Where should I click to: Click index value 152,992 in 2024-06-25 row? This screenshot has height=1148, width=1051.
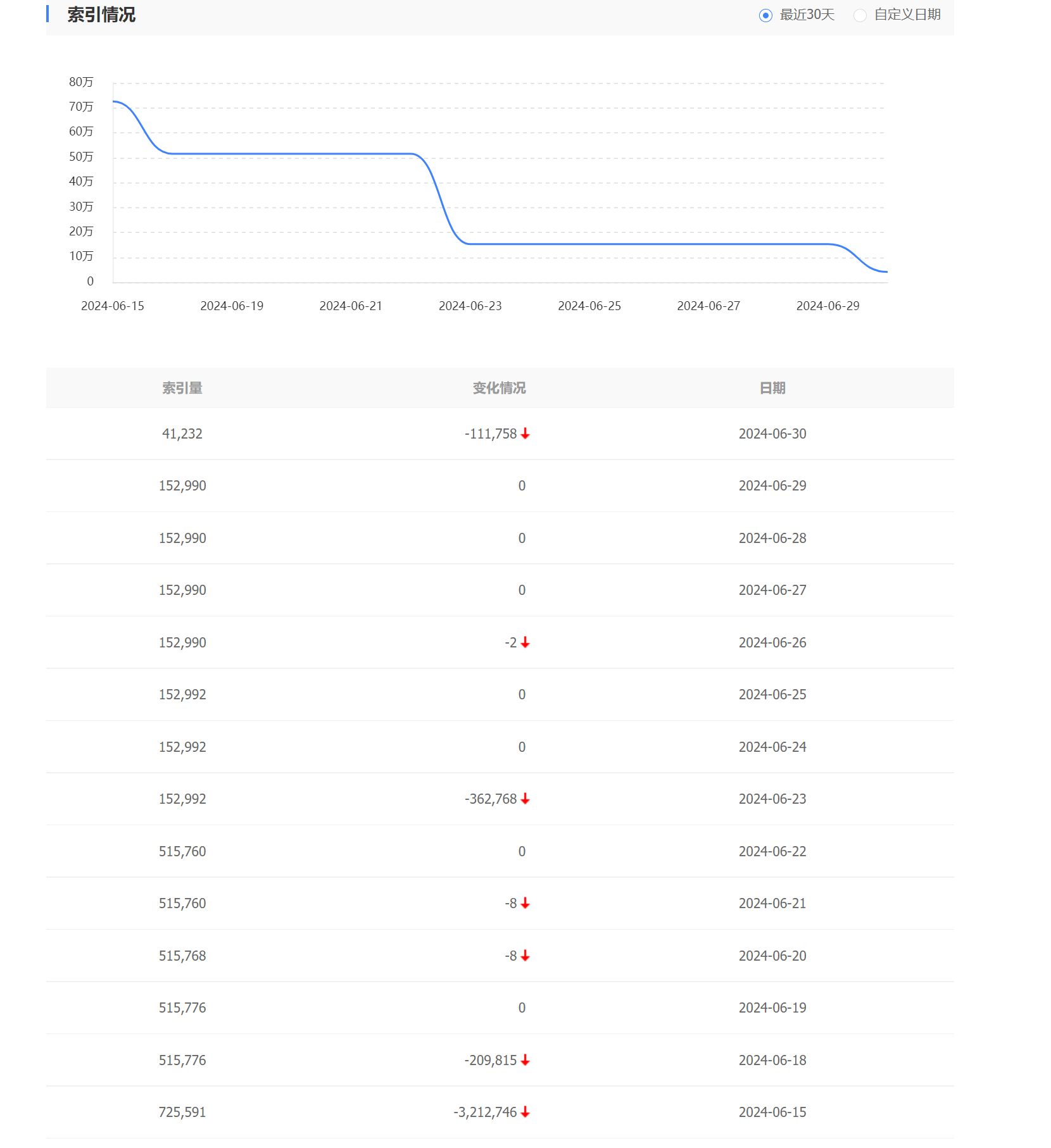[x=182, y=694]
